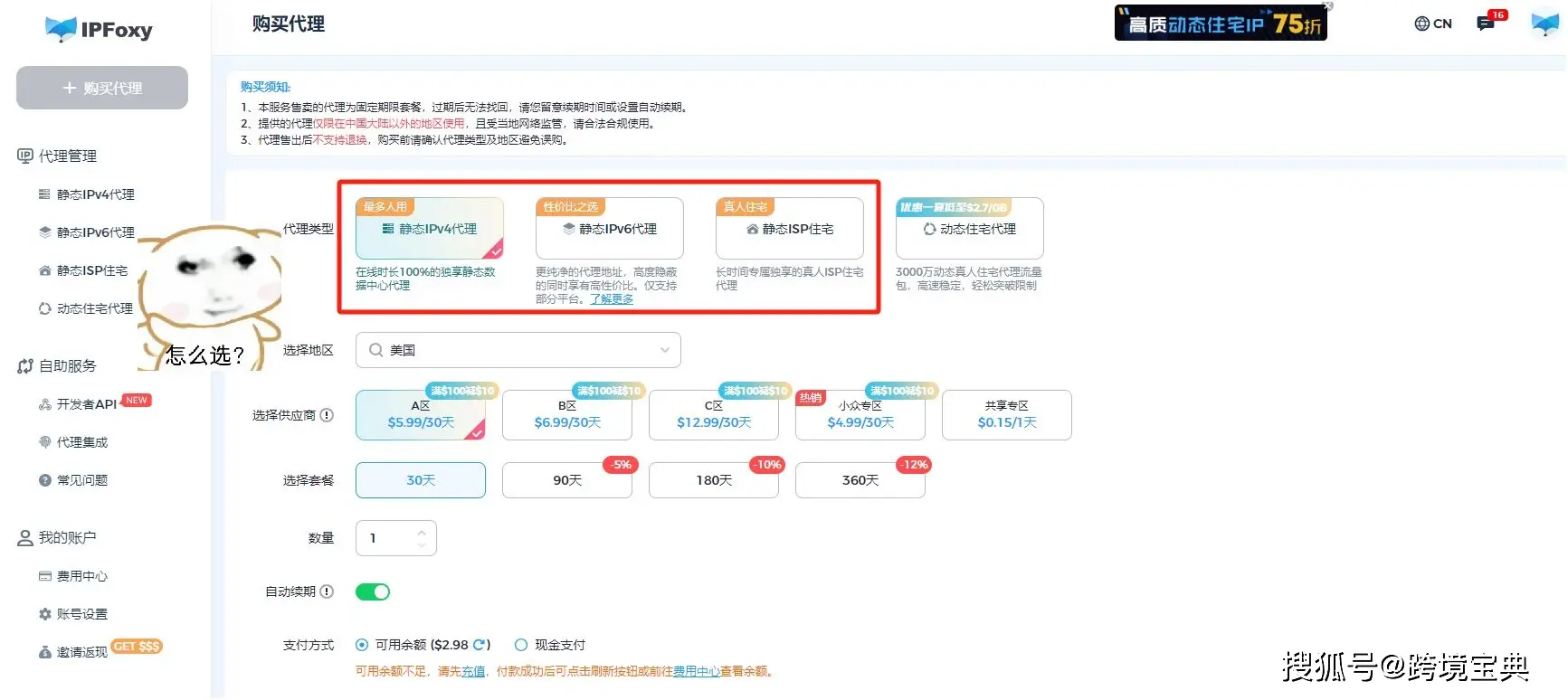This screenshot has width=1568, height=700.
Task: Select 动态住宅代理 proxy type card
Action: point(970,229)
